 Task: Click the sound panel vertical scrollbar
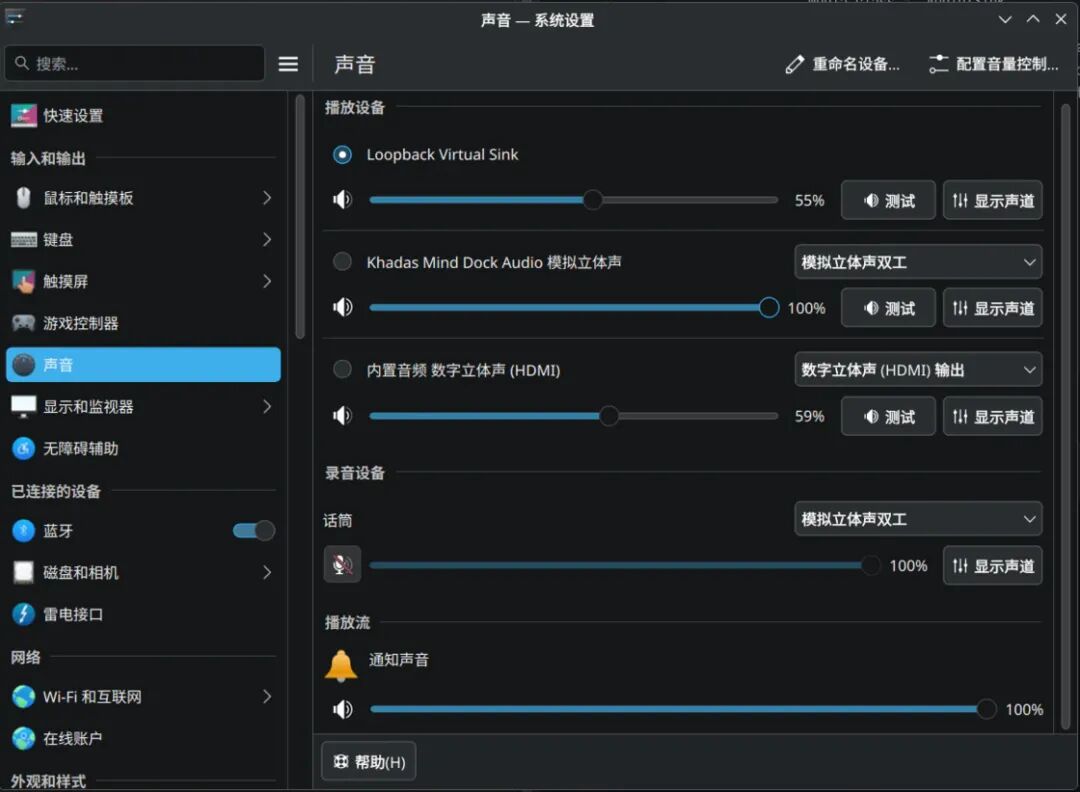1066,416
